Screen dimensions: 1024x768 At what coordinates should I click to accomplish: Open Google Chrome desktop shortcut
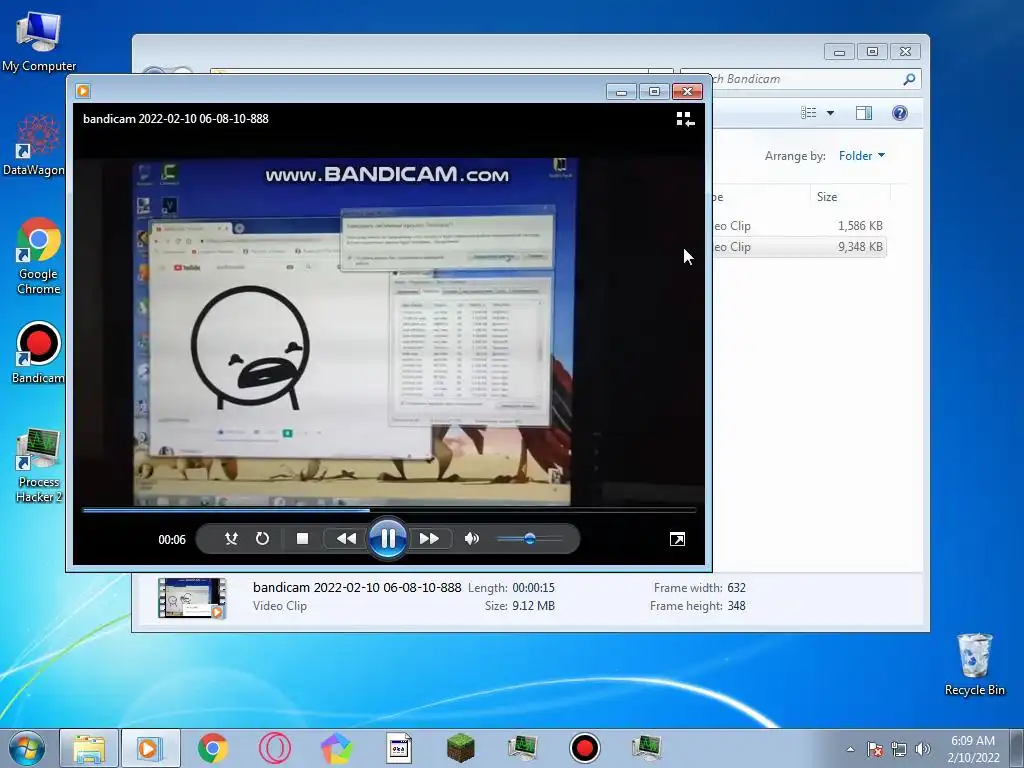pyautogui.click(x=39, y=256)
